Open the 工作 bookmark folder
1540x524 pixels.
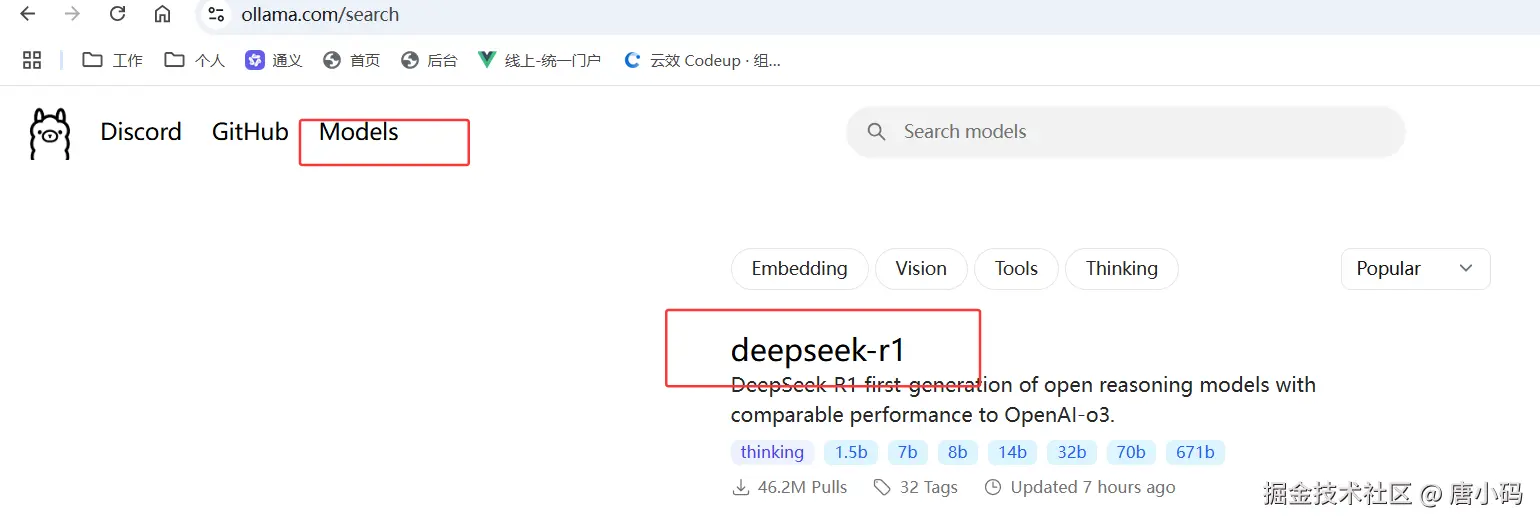coord(113,60)
